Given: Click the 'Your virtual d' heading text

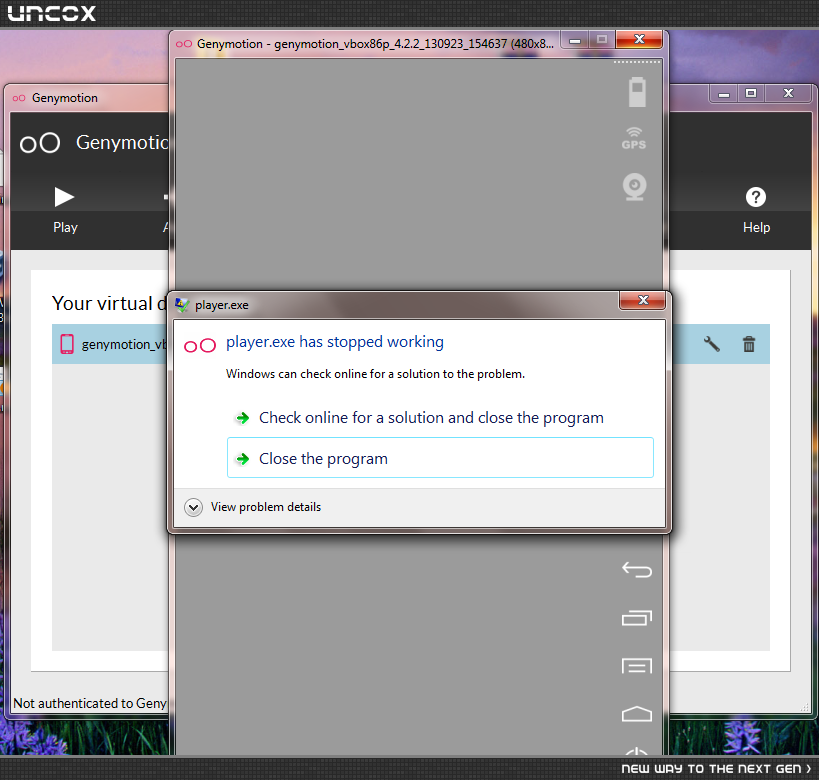Looking at the screenshot, I should 109,304.
